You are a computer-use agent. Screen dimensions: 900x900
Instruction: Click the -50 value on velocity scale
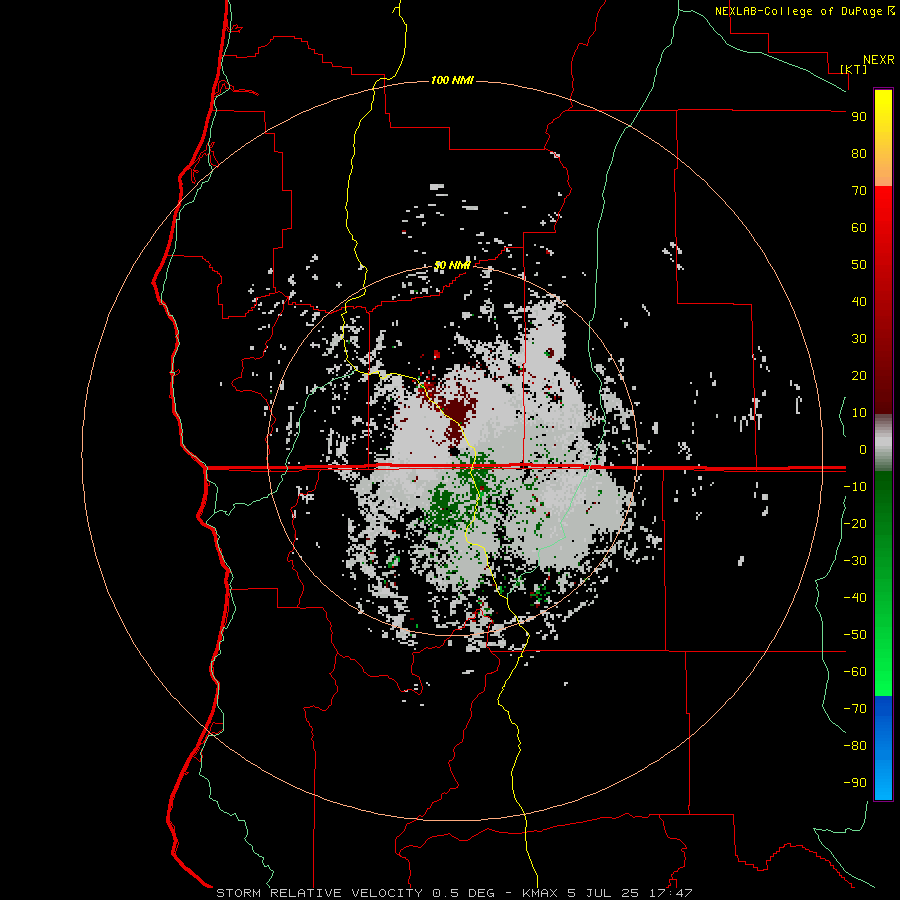click(x=855, y=635)
